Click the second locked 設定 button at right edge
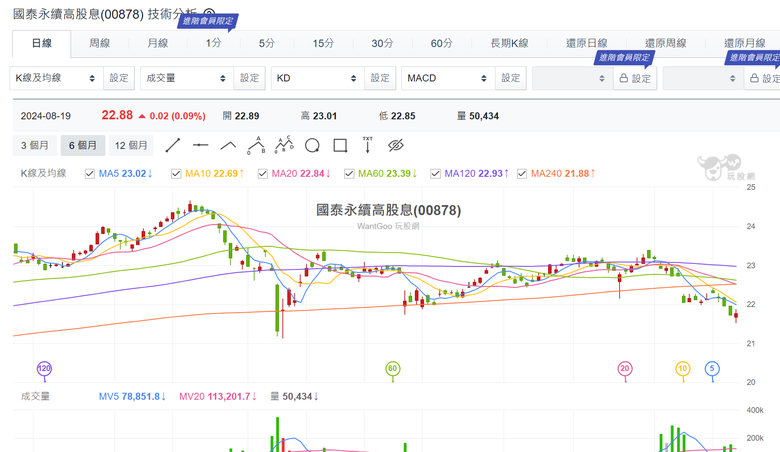This screenshot has height=452, width=780. tap(764, 78)
